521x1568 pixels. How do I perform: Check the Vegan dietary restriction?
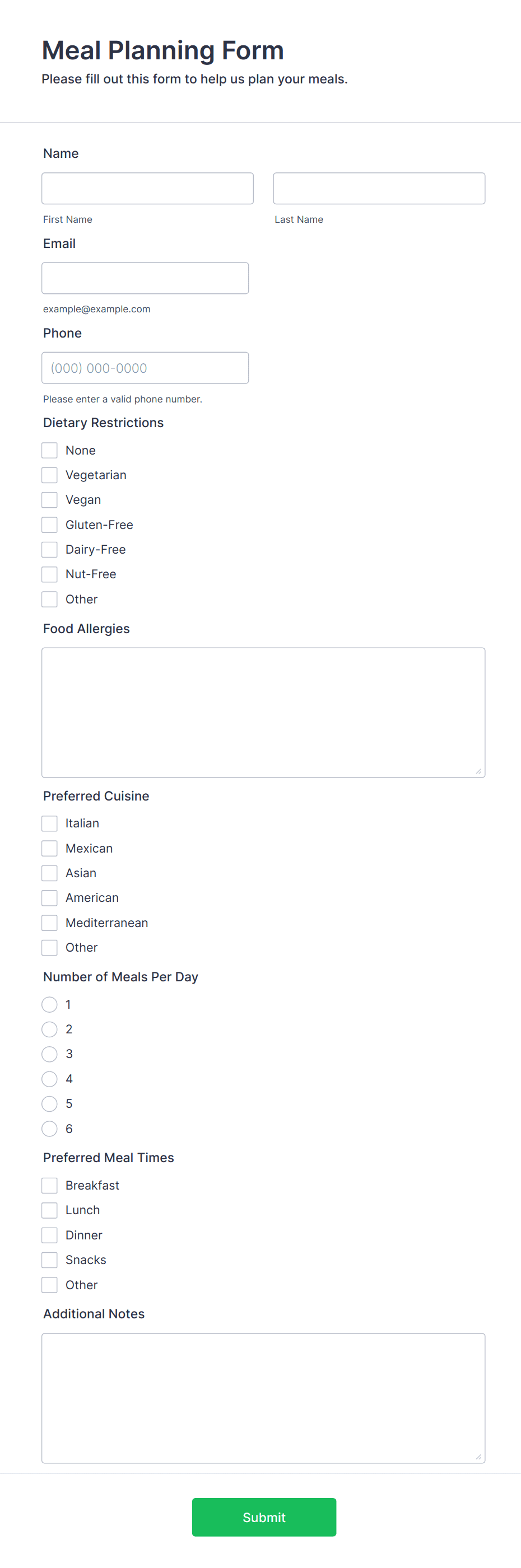pyautogui.click(x=49, y=499)
